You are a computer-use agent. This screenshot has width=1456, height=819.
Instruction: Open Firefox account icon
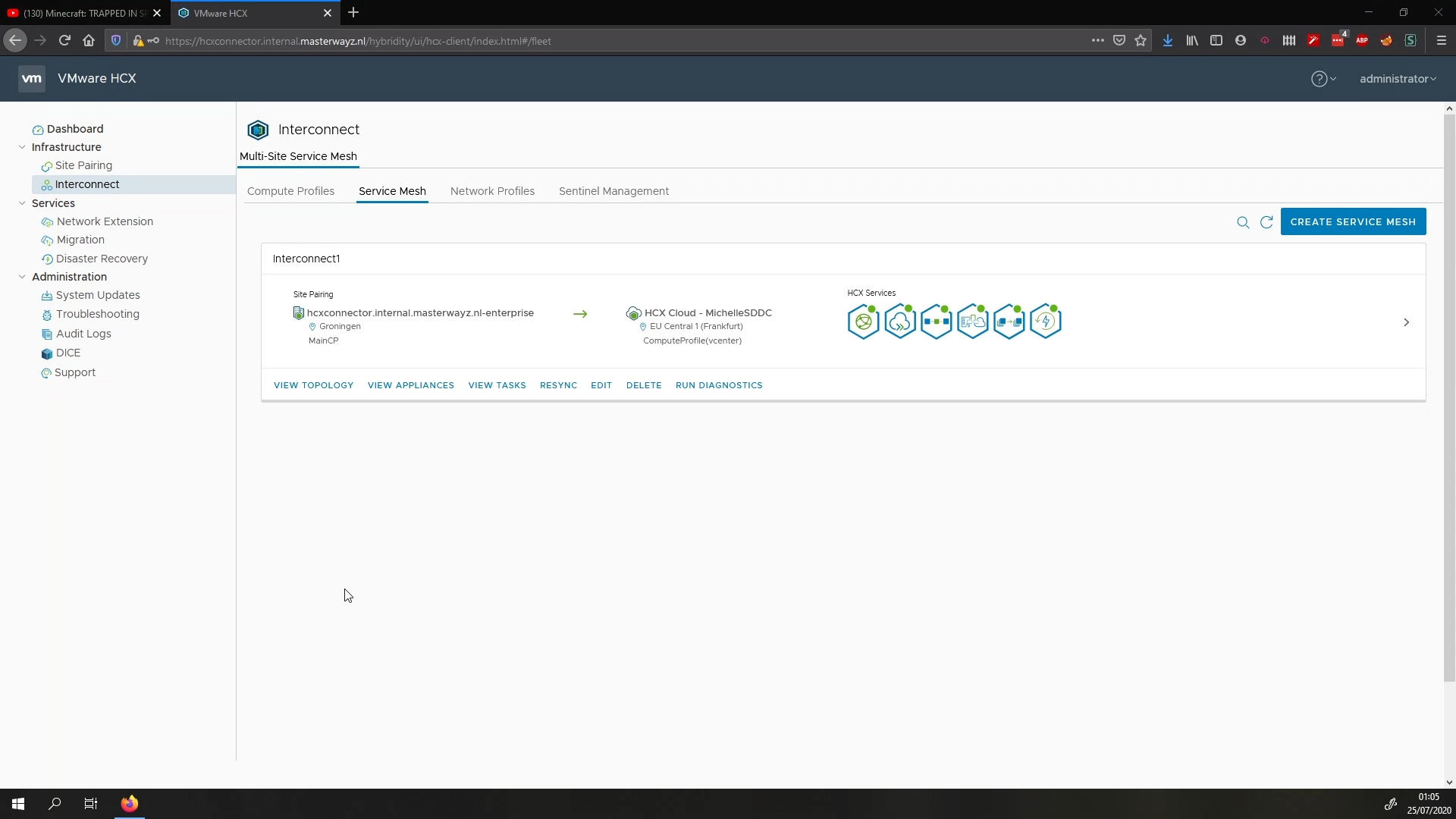click(x=1241, y=41)
